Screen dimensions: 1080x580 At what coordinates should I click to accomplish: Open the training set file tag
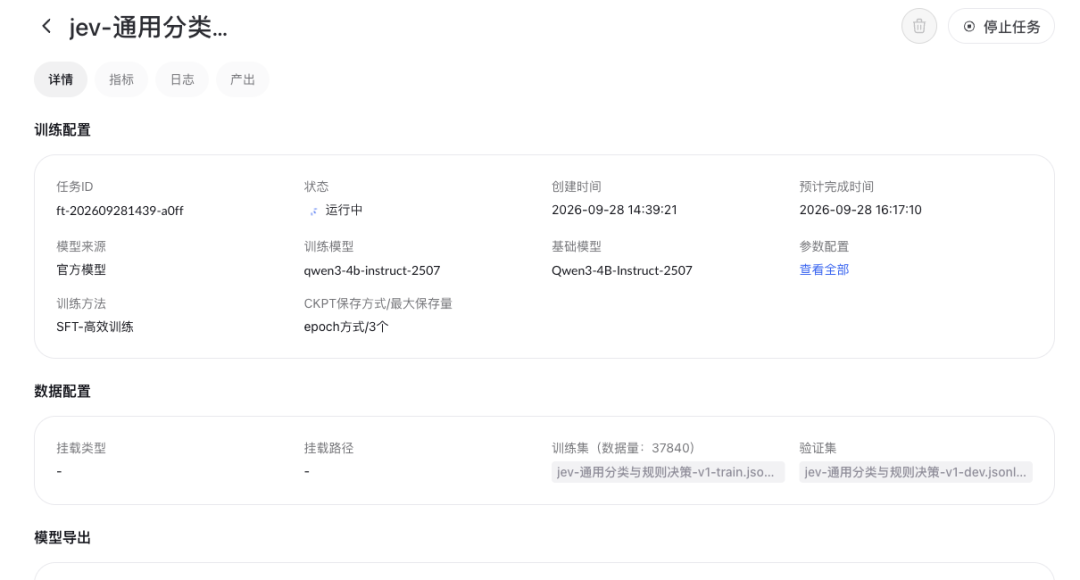[x=667, y=472]
